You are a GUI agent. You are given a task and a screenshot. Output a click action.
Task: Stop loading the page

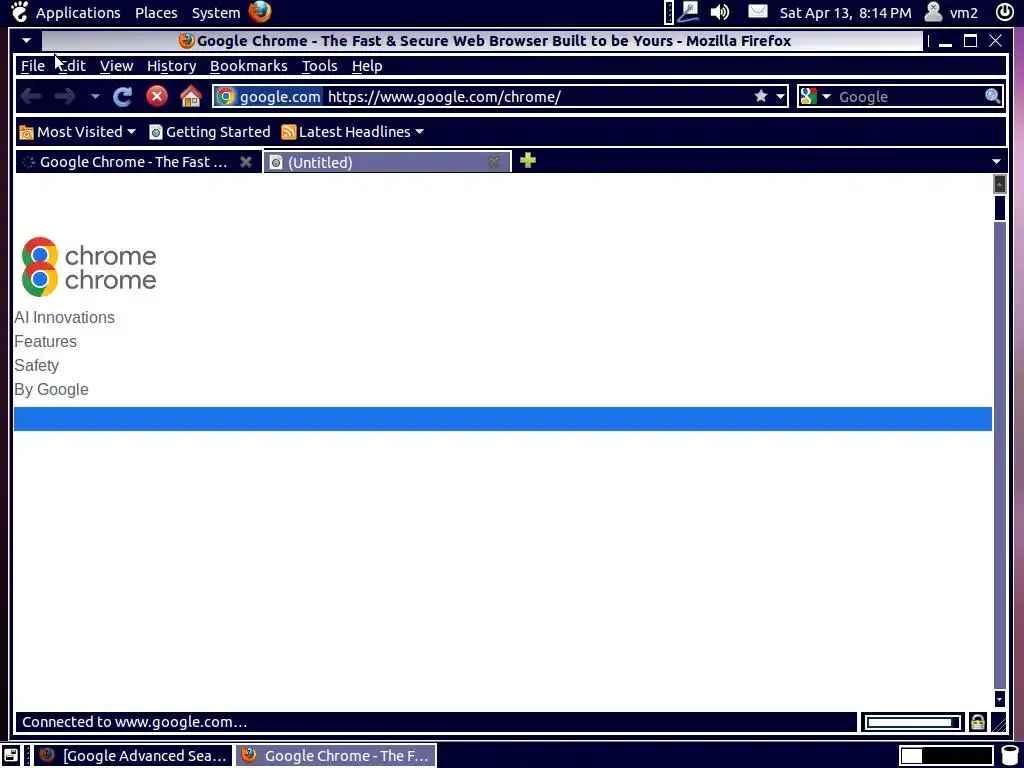tap(157, 97)
